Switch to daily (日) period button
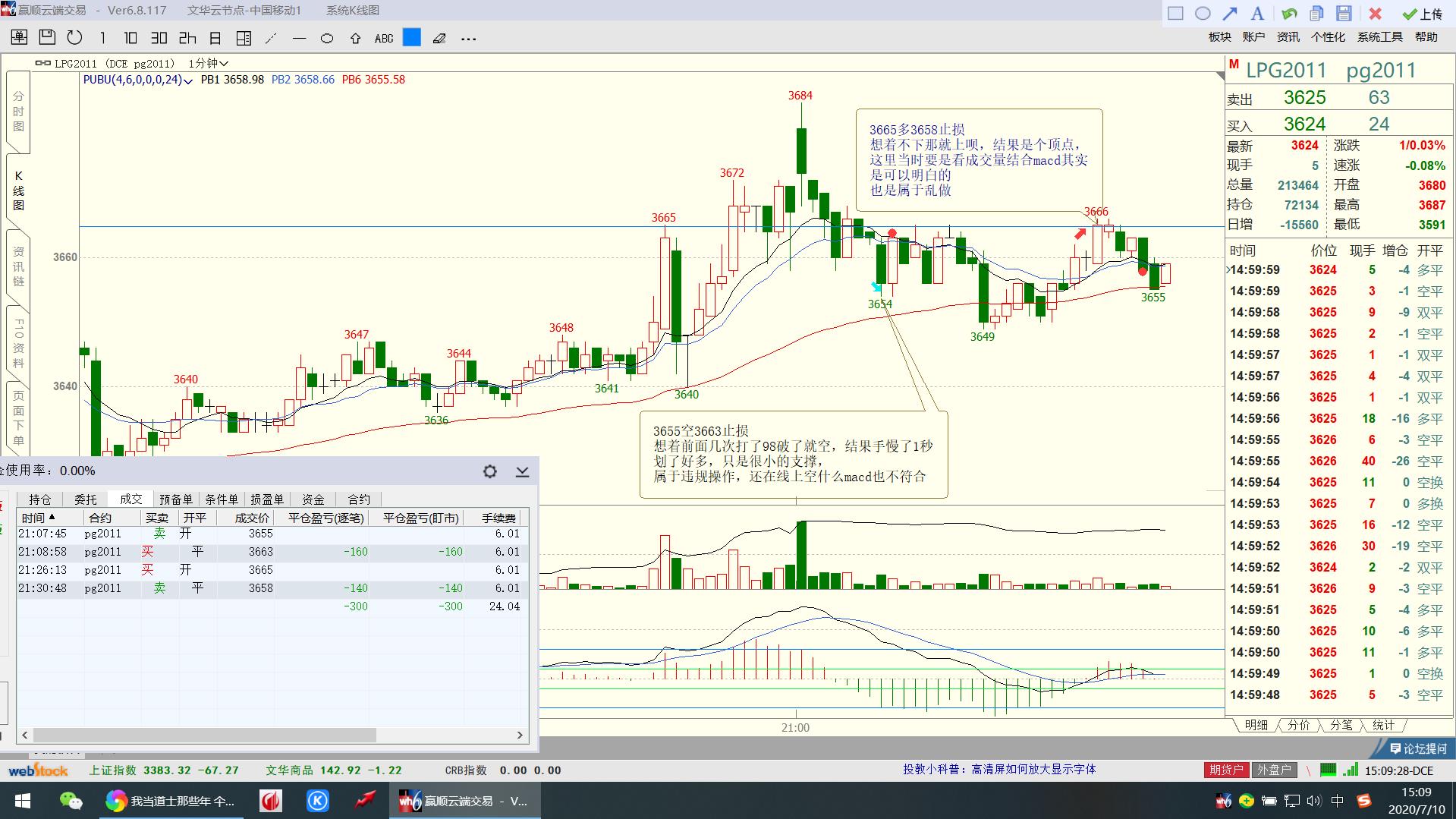The width and height of the screenshot is (1456, 819). tap(215, 37)
